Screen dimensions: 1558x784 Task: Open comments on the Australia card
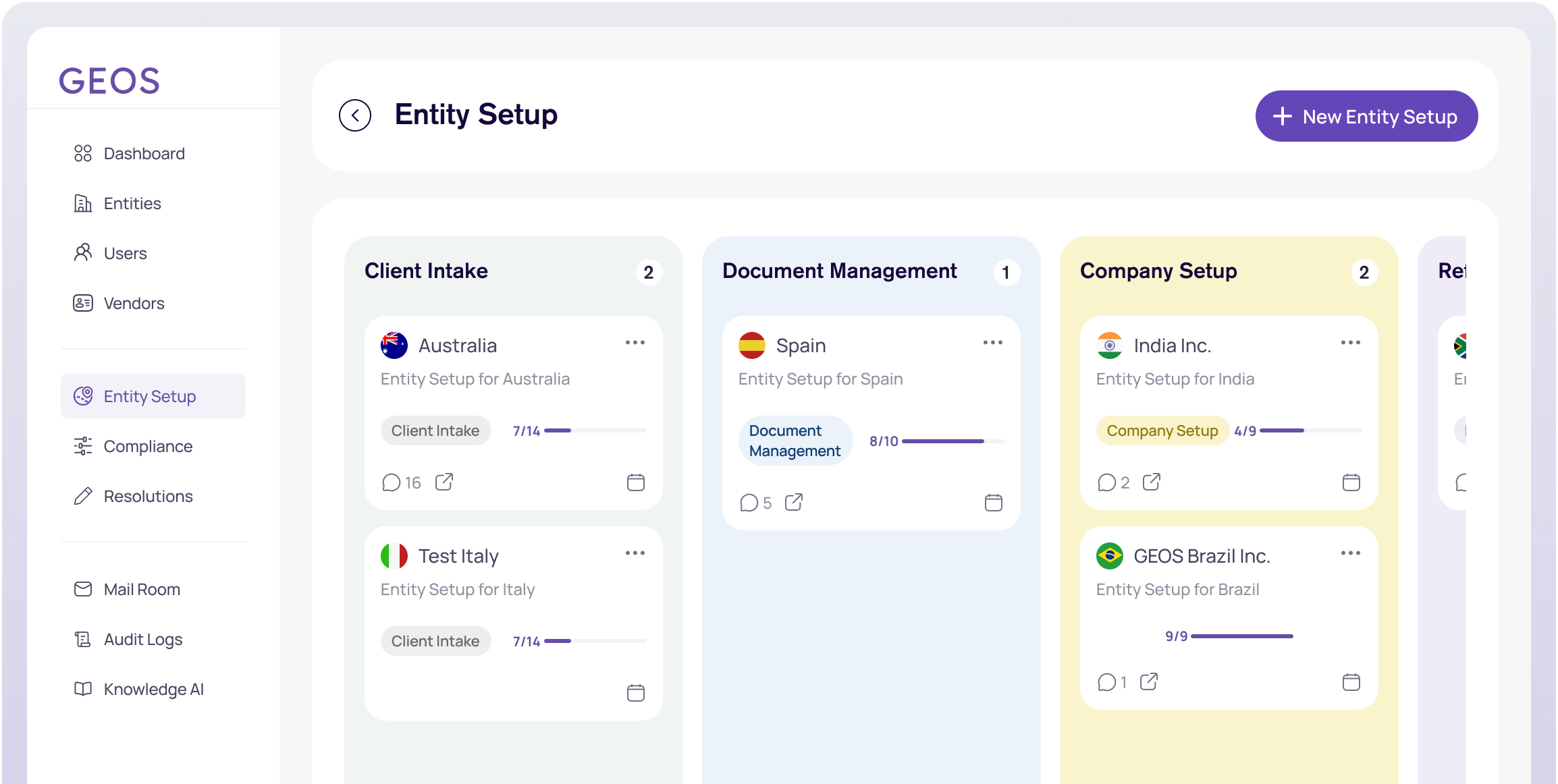[x=392, y=482]
